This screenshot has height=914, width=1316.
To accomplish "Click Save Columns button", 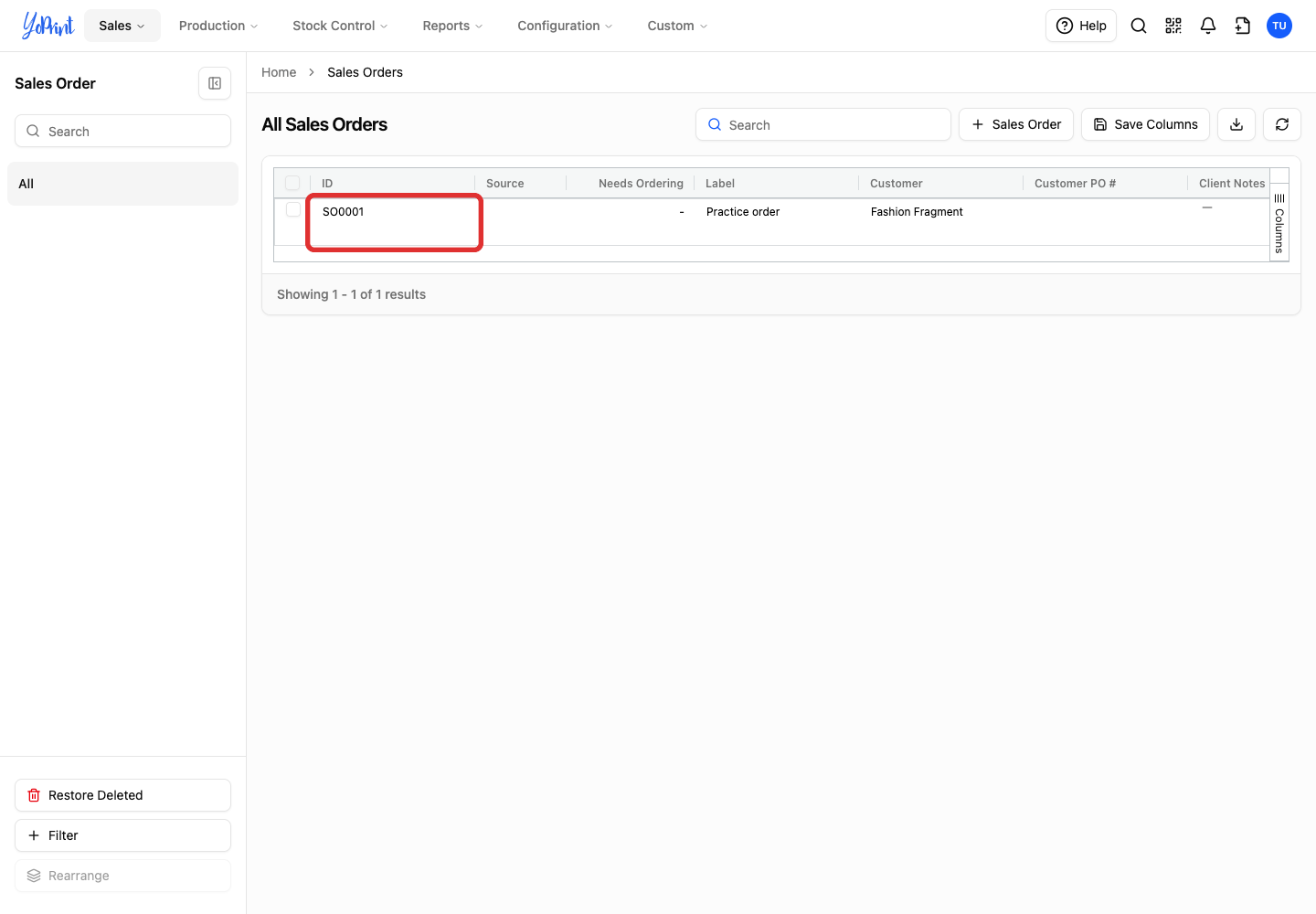I will pyautogui.click(x=1146, y=124).
